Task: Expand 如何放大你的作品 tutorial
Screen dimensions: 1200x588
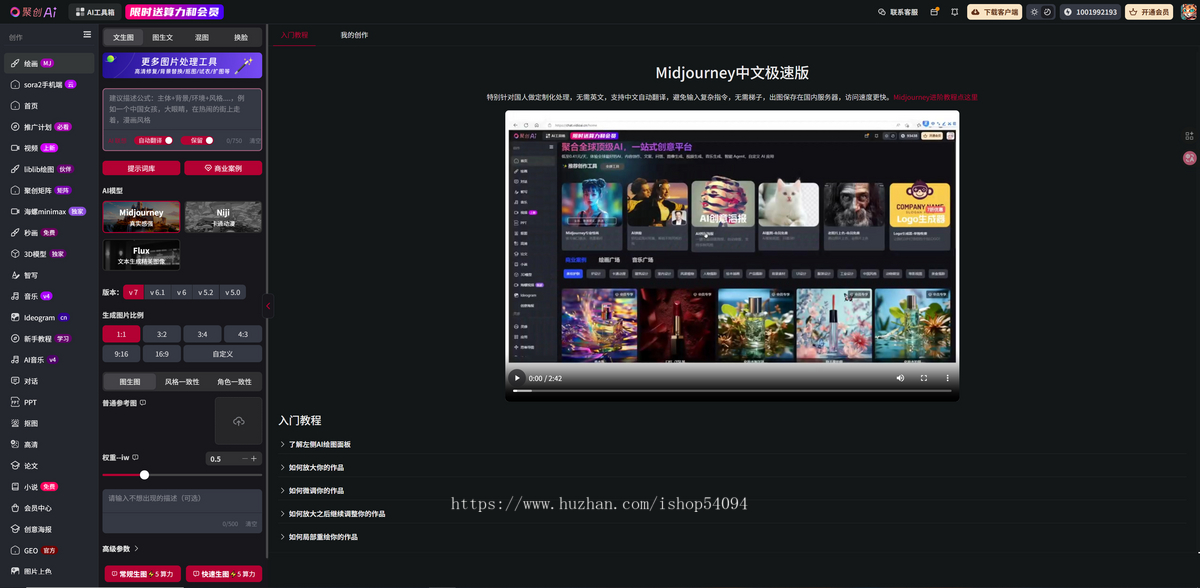Action: (x=311, y=467)
